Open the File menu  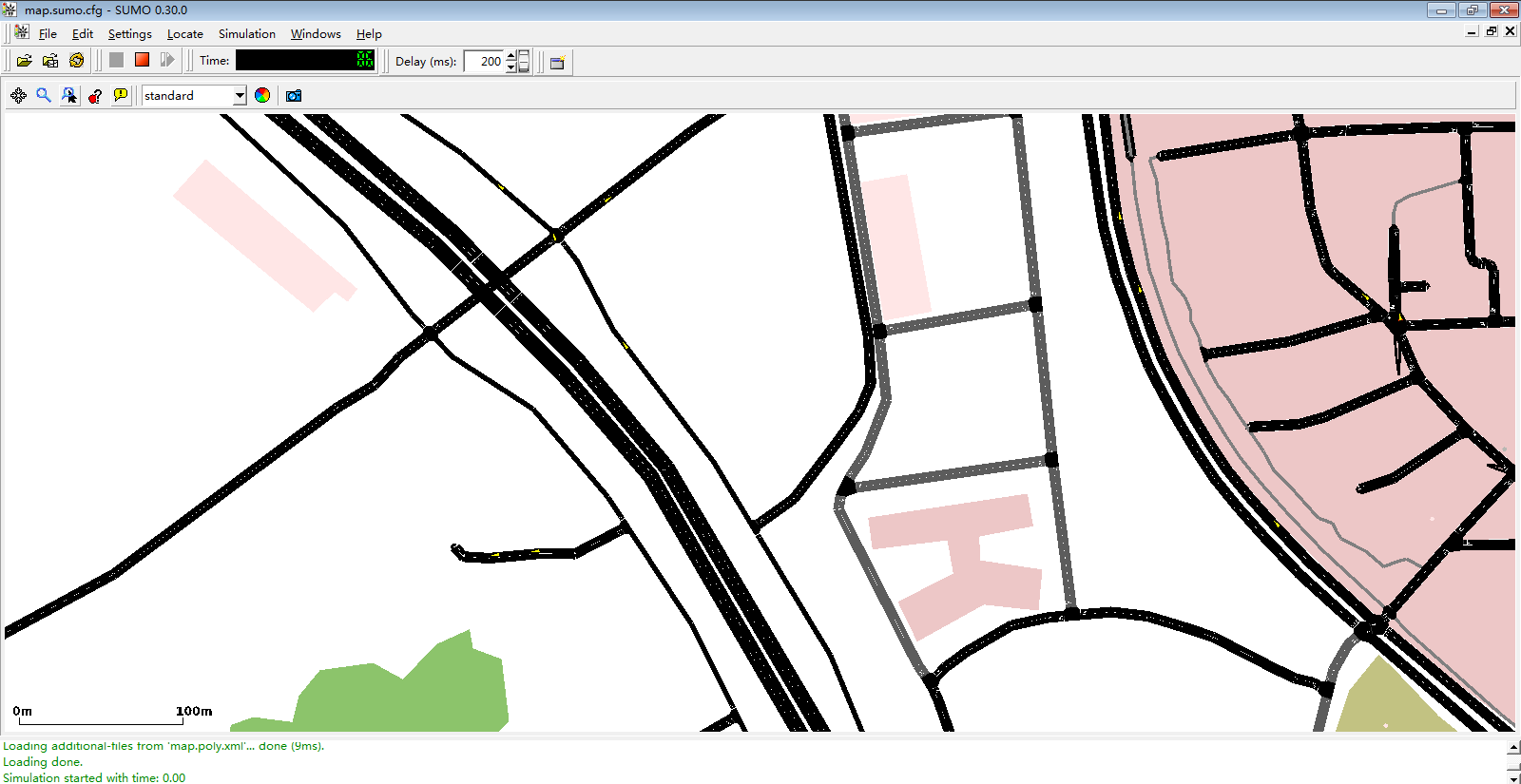[48, 34]
